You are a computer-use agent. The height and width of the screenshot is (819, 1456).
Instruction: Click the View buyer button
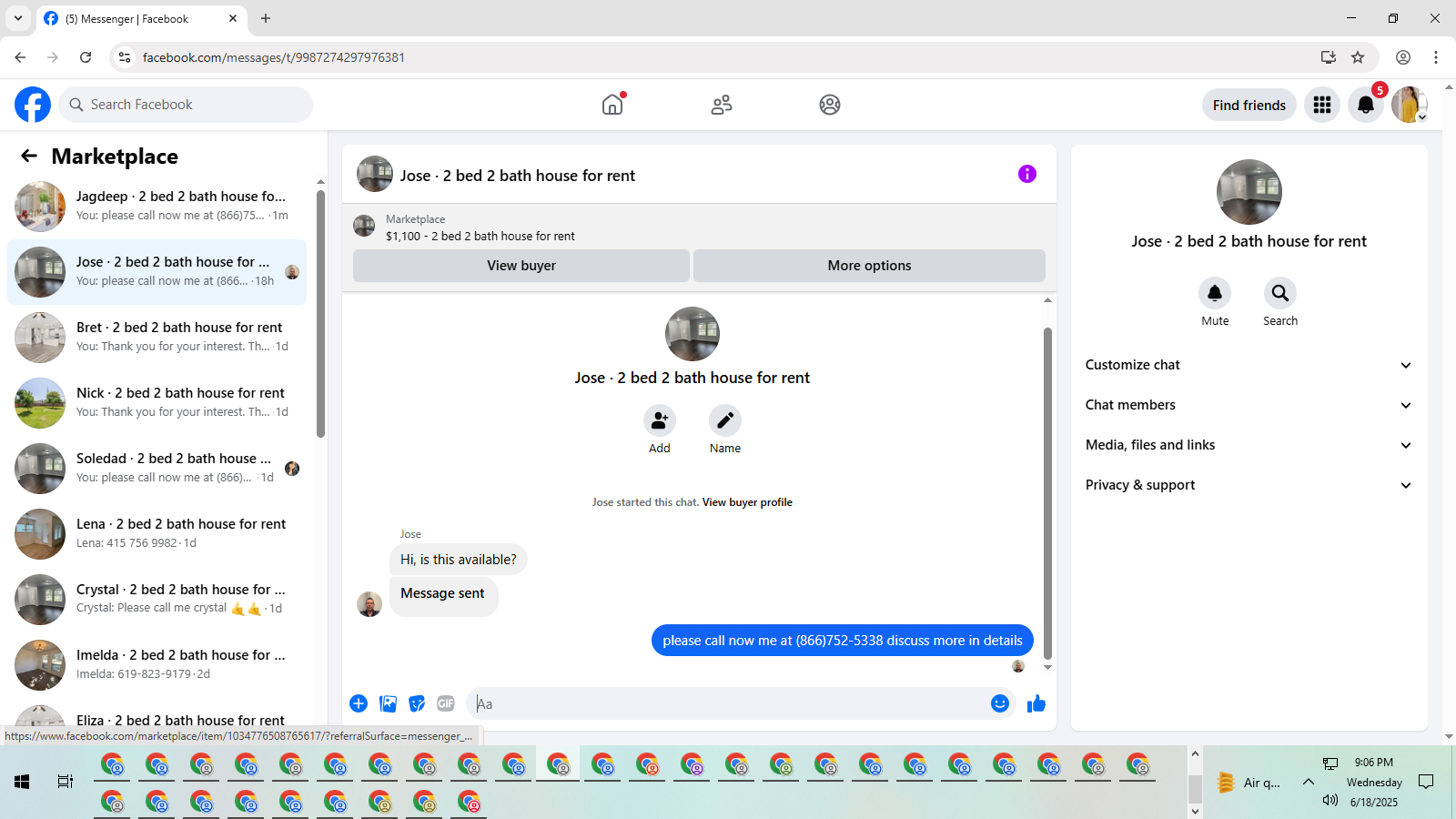pyautogui.click(x=521, y=266)
